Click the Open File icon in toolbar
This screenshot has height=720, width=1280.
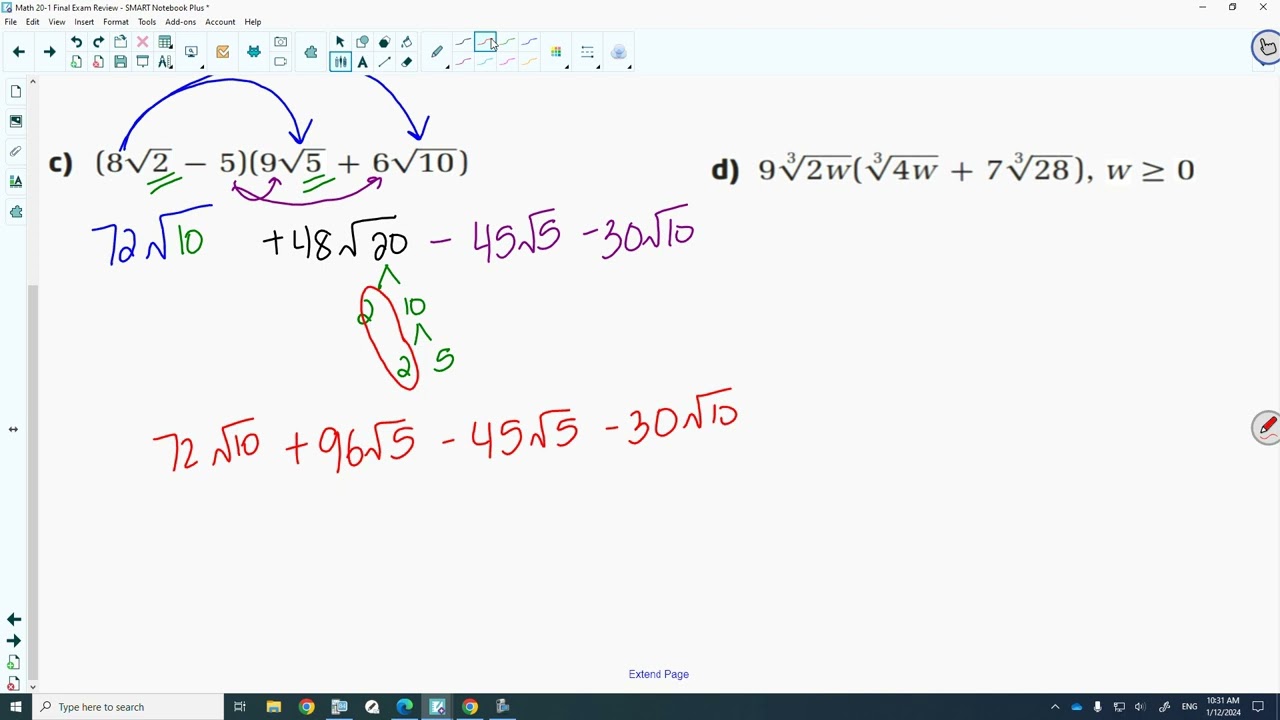[120, 42]
